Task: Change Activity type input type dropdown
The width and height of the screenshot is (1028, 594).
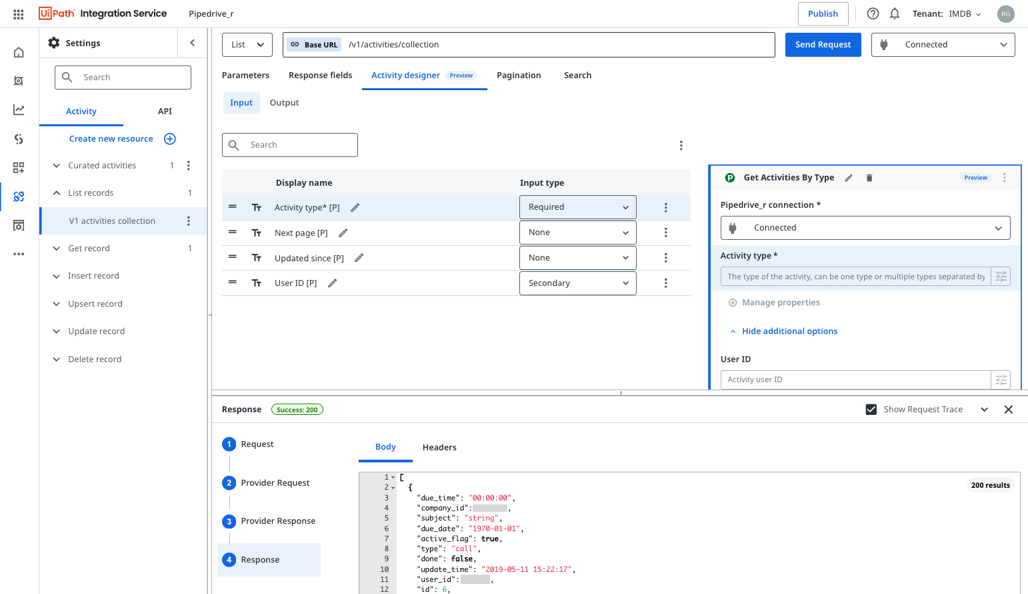Action: pos(578,207)
